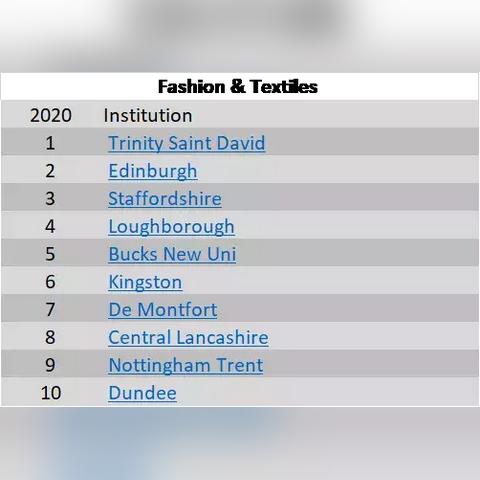480x480 pixels.
Task: Open the Staffordshire link
Action: click(165, 199)
